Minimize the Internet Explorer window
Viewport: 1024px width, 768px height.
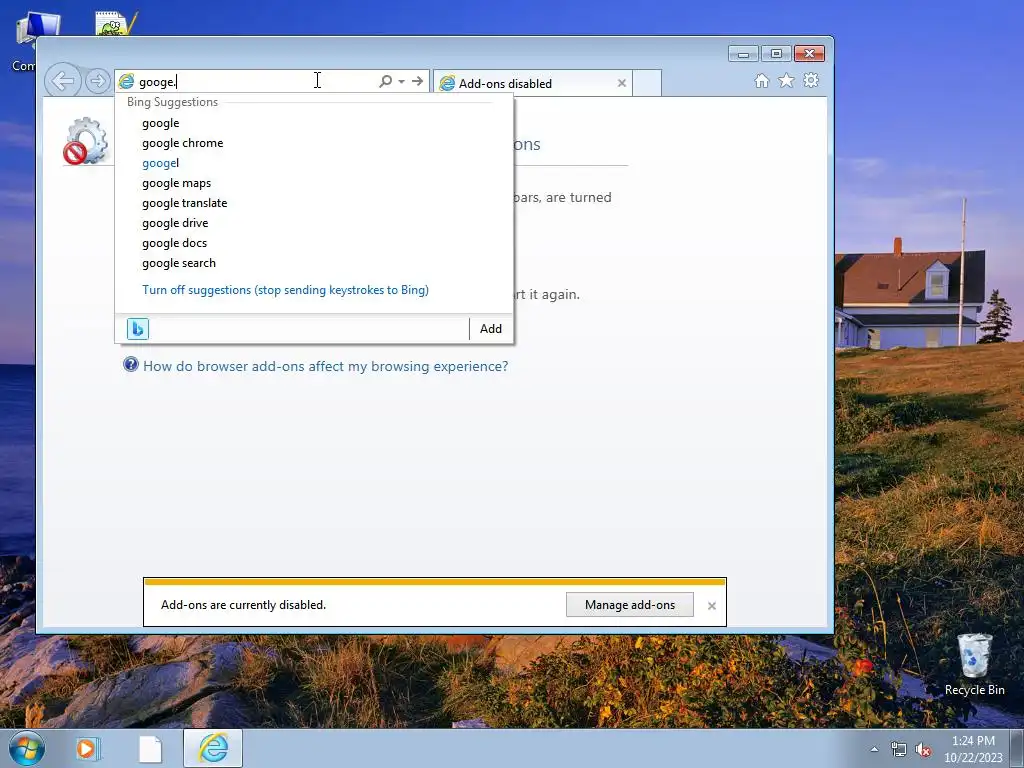tap(743, 54)
